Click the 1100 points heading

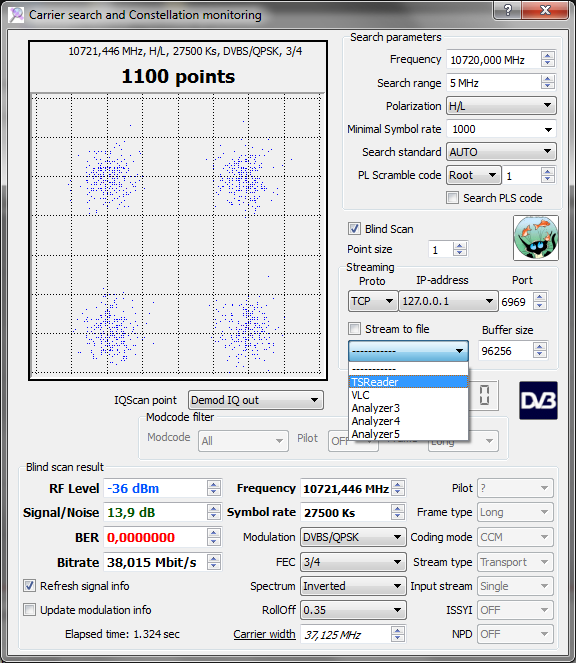(x=178, y=76)
